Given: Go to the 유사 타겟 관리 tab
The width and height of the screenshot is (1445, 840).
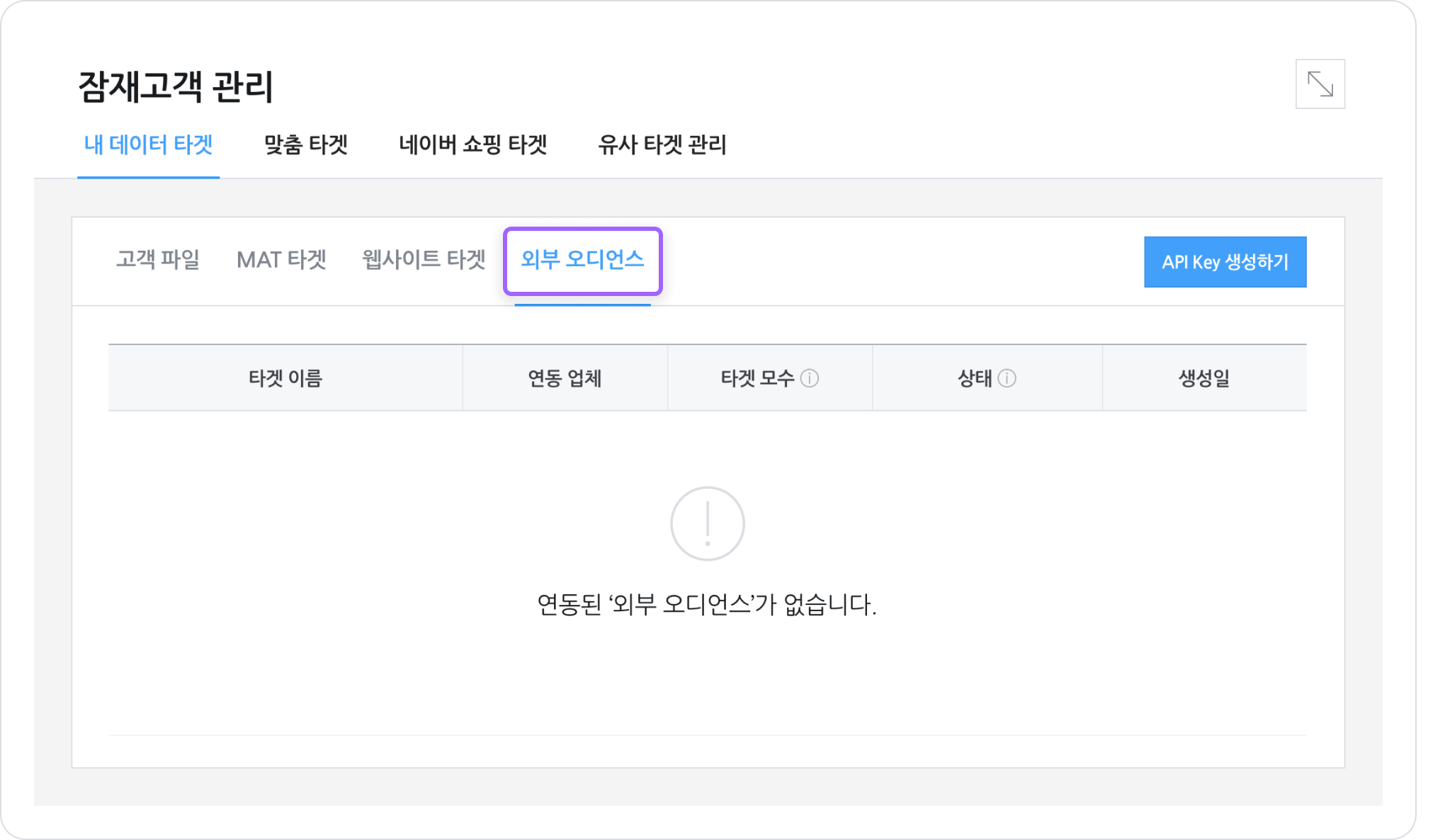Looking at the screenshot, I should pos(662,145).
